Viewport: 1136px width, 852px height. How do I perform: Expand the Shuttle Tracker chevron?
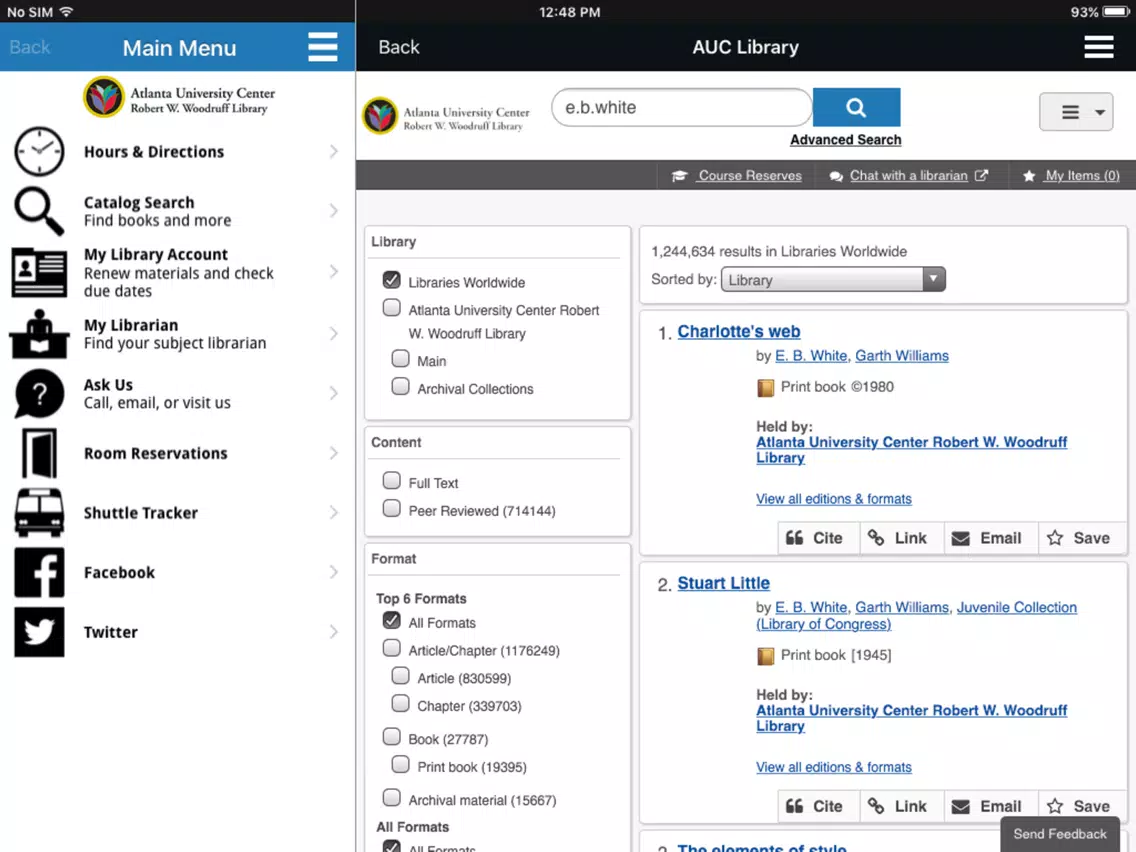[333, 513]
